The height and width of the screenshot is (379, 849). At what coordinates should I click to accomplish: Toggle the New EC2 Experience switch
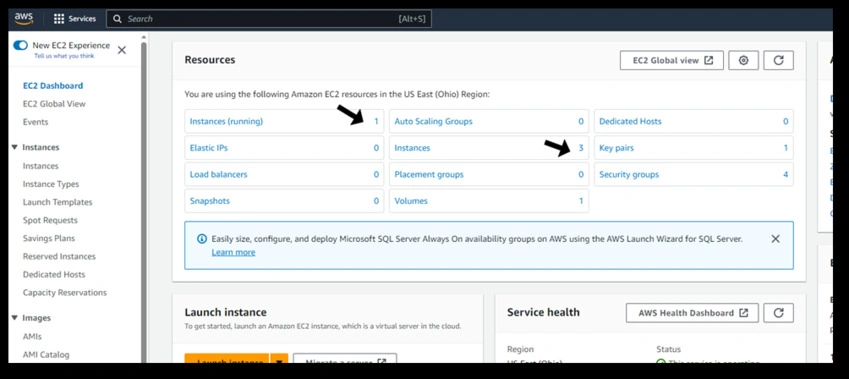(x=21, y=45)
